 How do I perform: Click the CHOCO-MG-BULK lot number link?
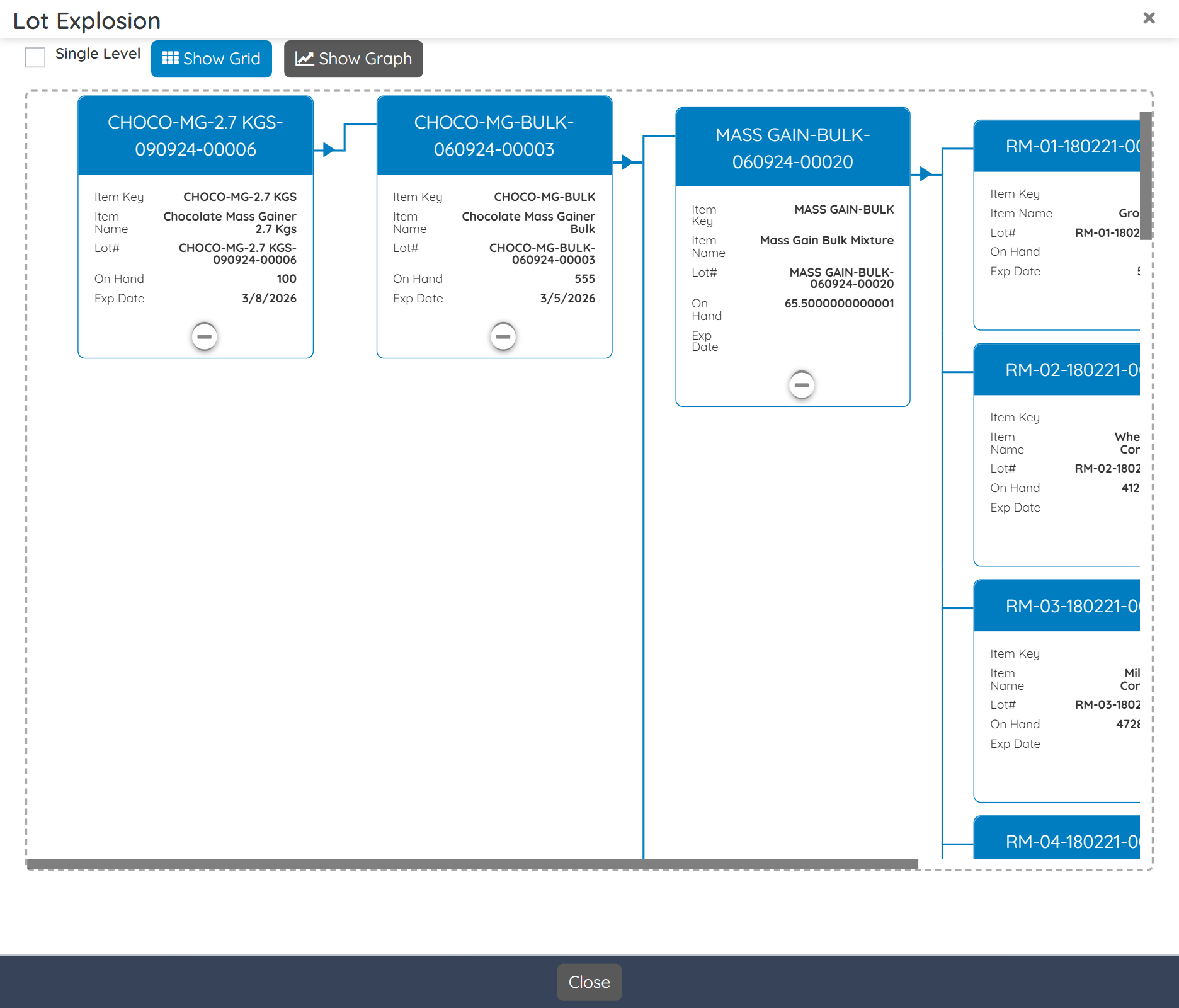[x=542, y=254]
